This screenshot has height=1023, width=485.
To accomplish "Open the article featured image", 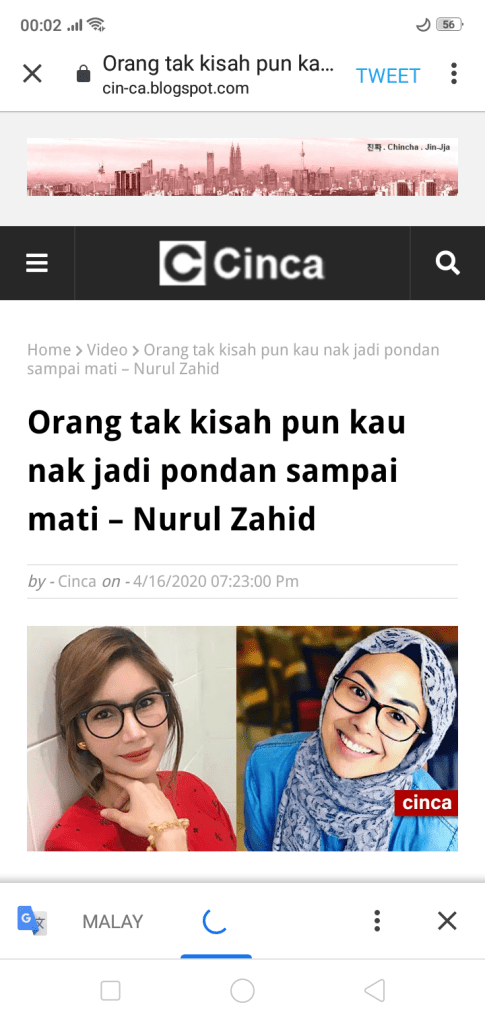I will point(242,738).
